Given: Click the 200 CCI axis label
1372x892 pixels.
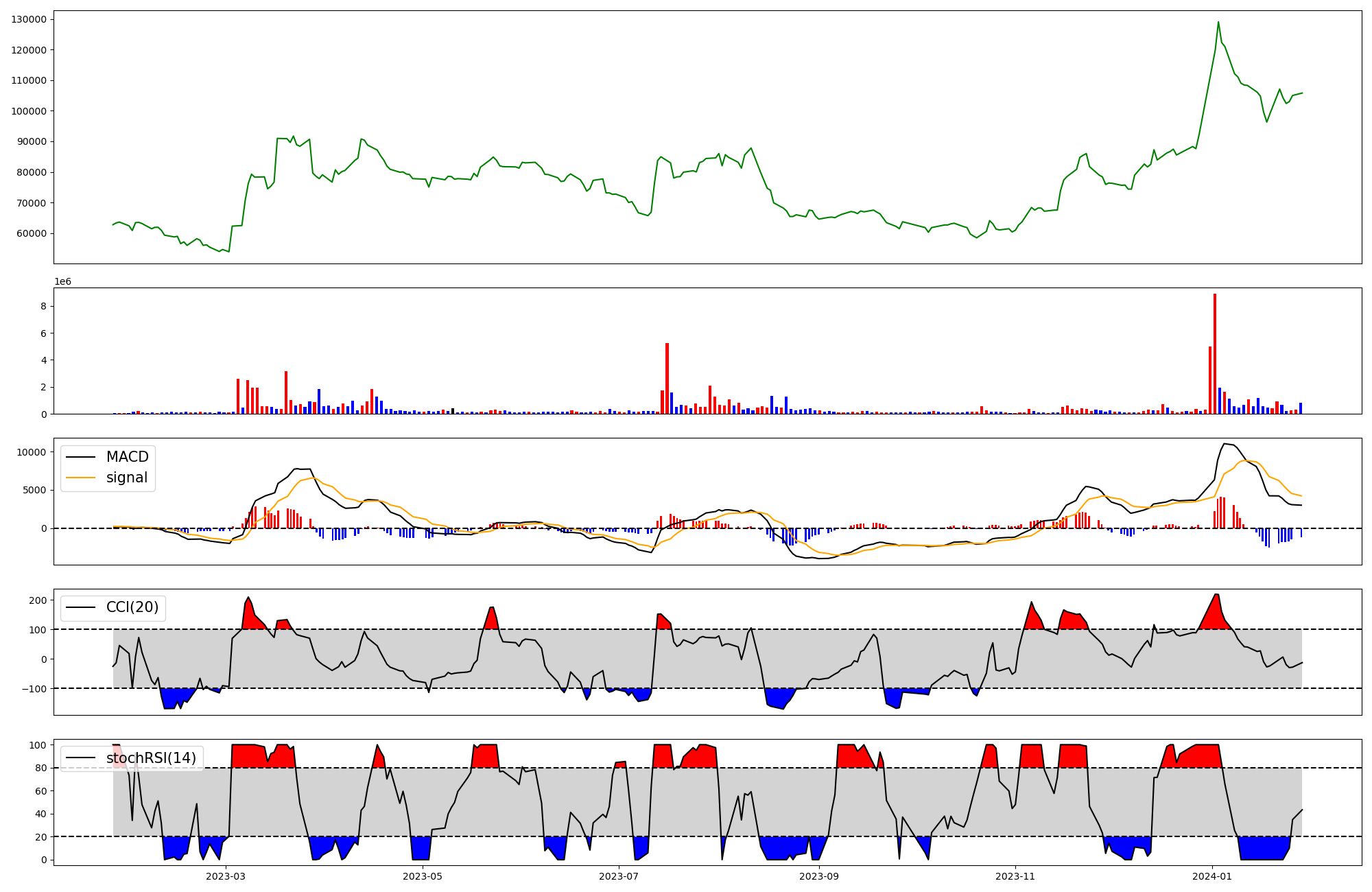Looking at the screenshot, I should pos(38,600).
